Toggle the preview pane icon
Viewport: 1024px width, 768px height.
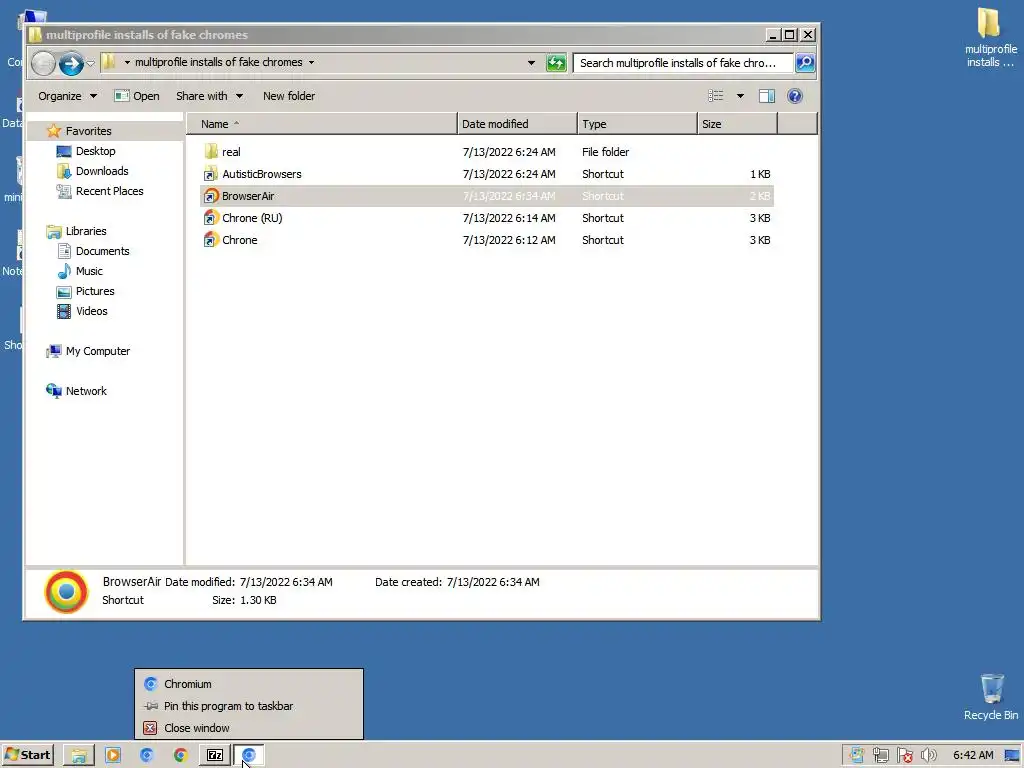(x=767, y=96)
